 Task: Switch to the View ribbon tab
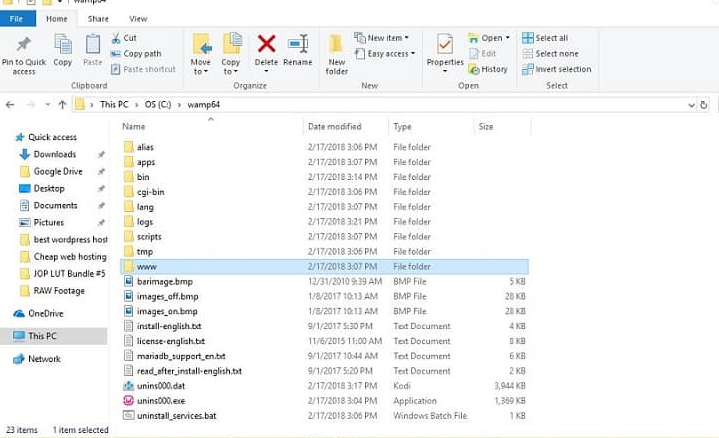pyautogui.click(x=138, y=19)
